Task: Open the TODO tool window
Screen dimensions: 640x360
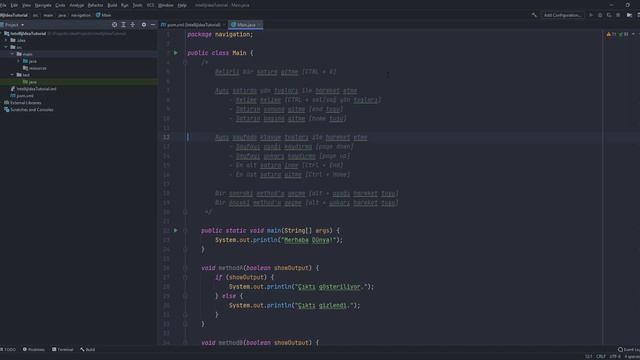Action: pyautogui.click(x=8, y=349)
